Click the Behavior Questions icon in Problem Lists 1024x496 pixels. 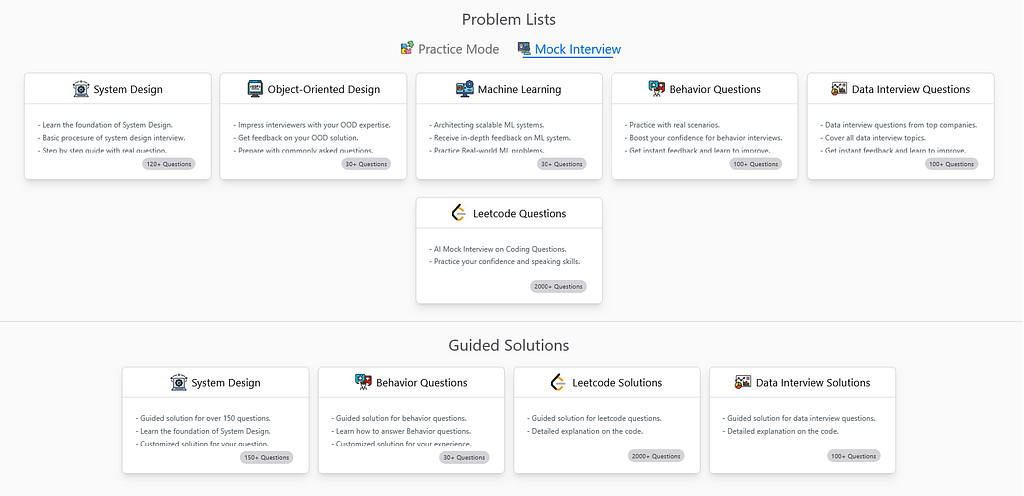pos(656,89)
